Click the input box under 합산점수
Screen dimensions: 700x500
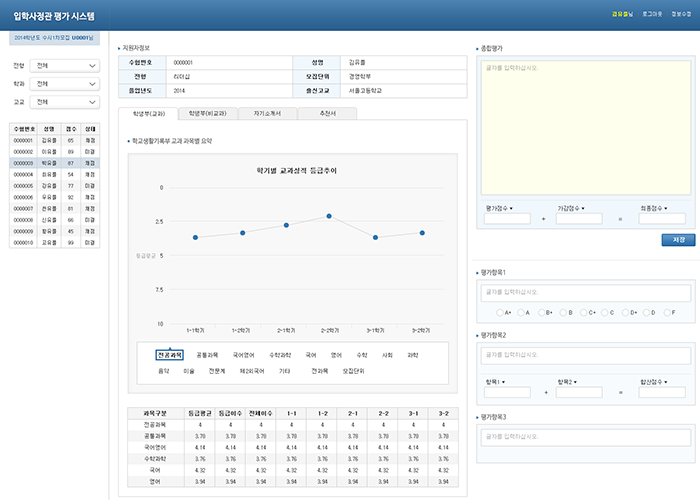[662, 392]
